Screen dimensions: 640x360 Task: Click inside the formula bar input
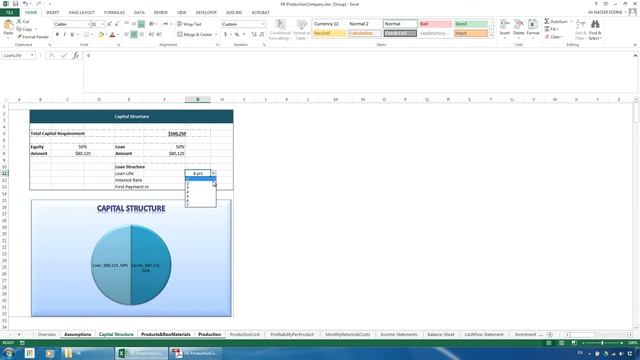(x=359, y=72)
